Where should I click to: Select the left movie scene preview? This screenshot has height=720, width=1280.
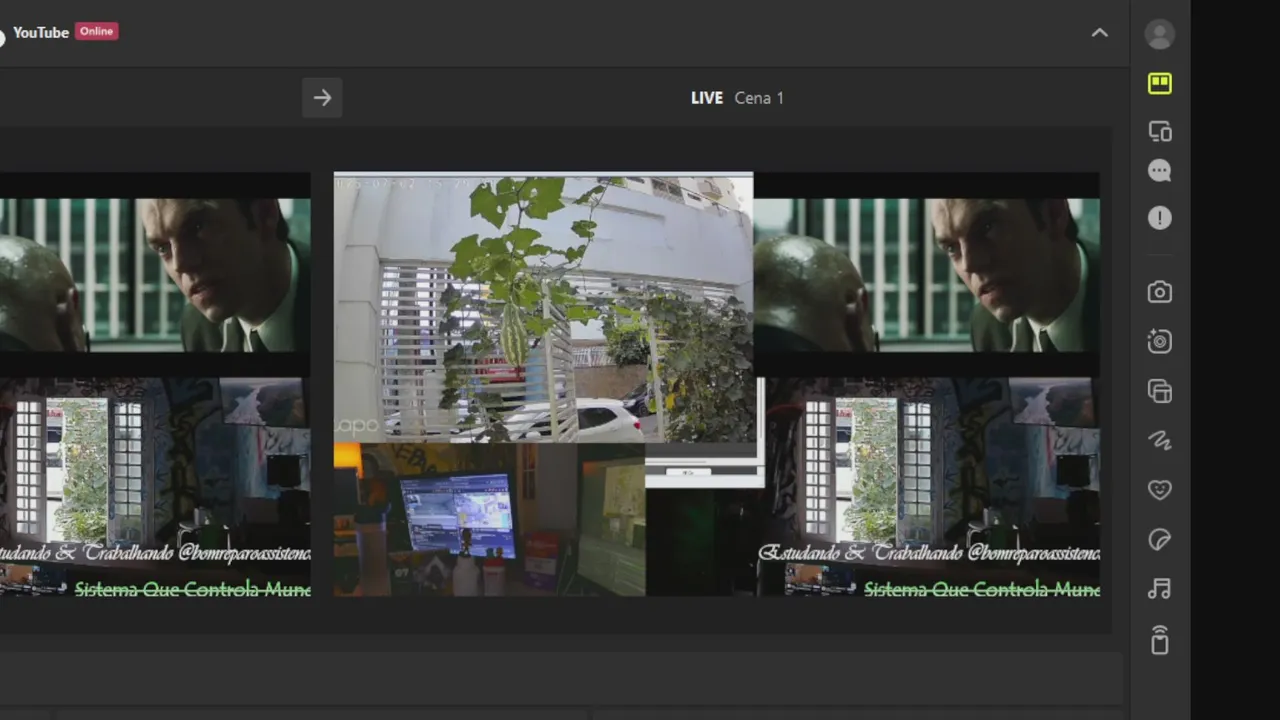point(155,275)
